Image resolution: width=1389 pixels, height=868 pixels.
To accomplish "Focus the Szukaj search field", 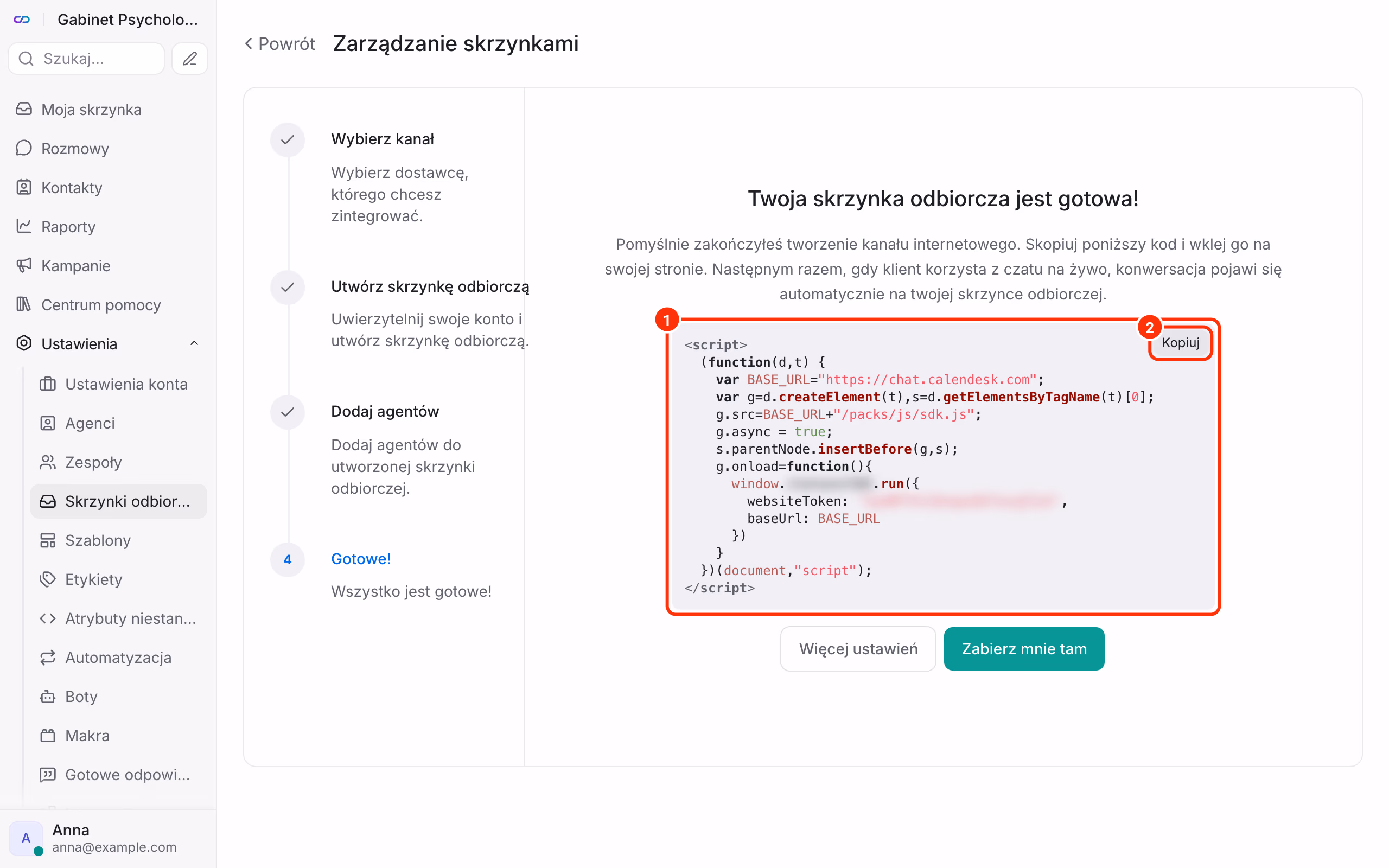I will tap(86, 59).
